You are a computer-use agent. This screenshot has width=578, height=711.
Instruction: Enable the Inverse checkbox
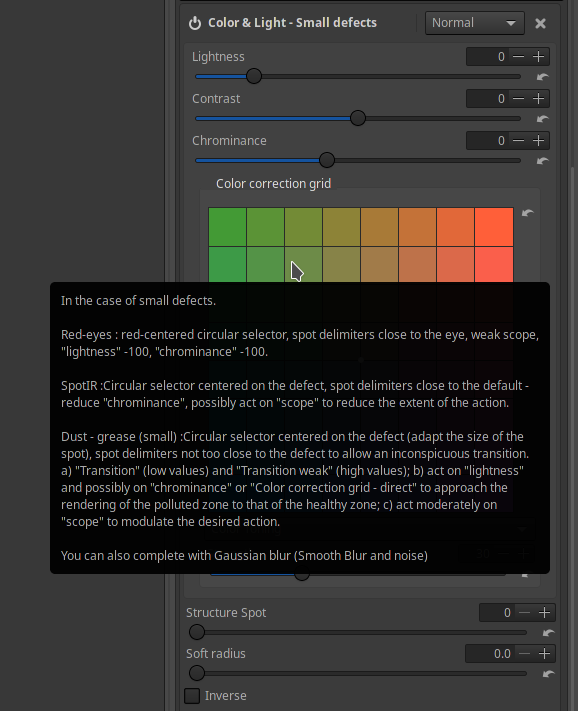point(192,696)
